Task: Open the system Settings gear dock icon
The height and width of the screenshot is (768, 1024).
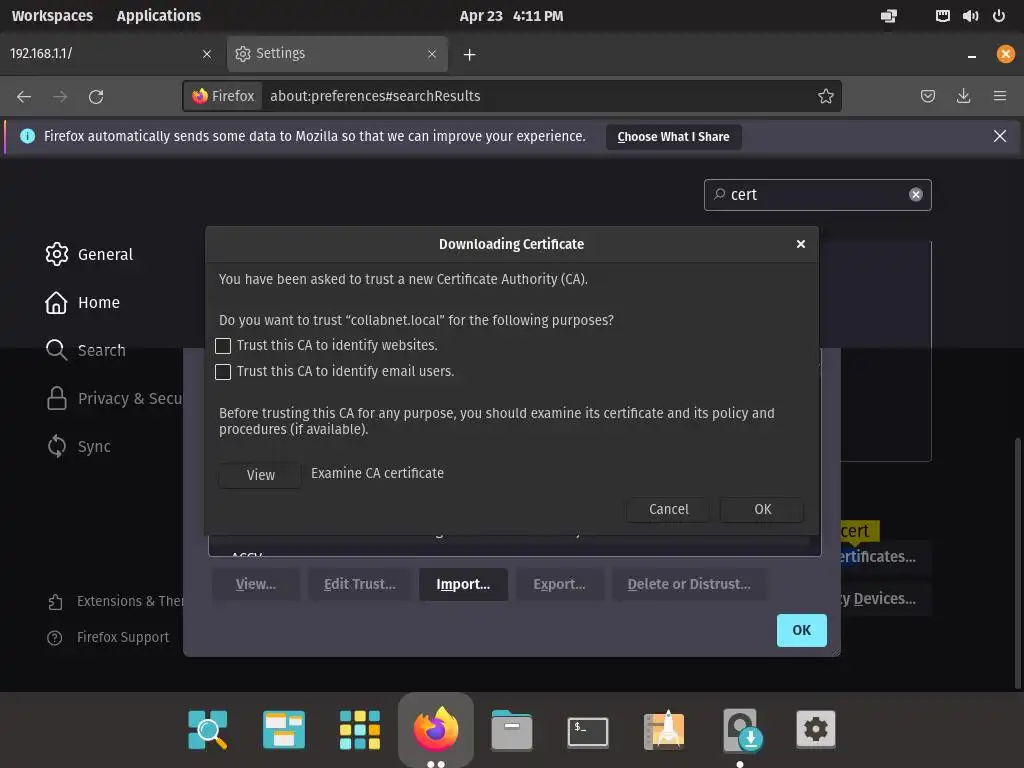Action: coord(816,729)
